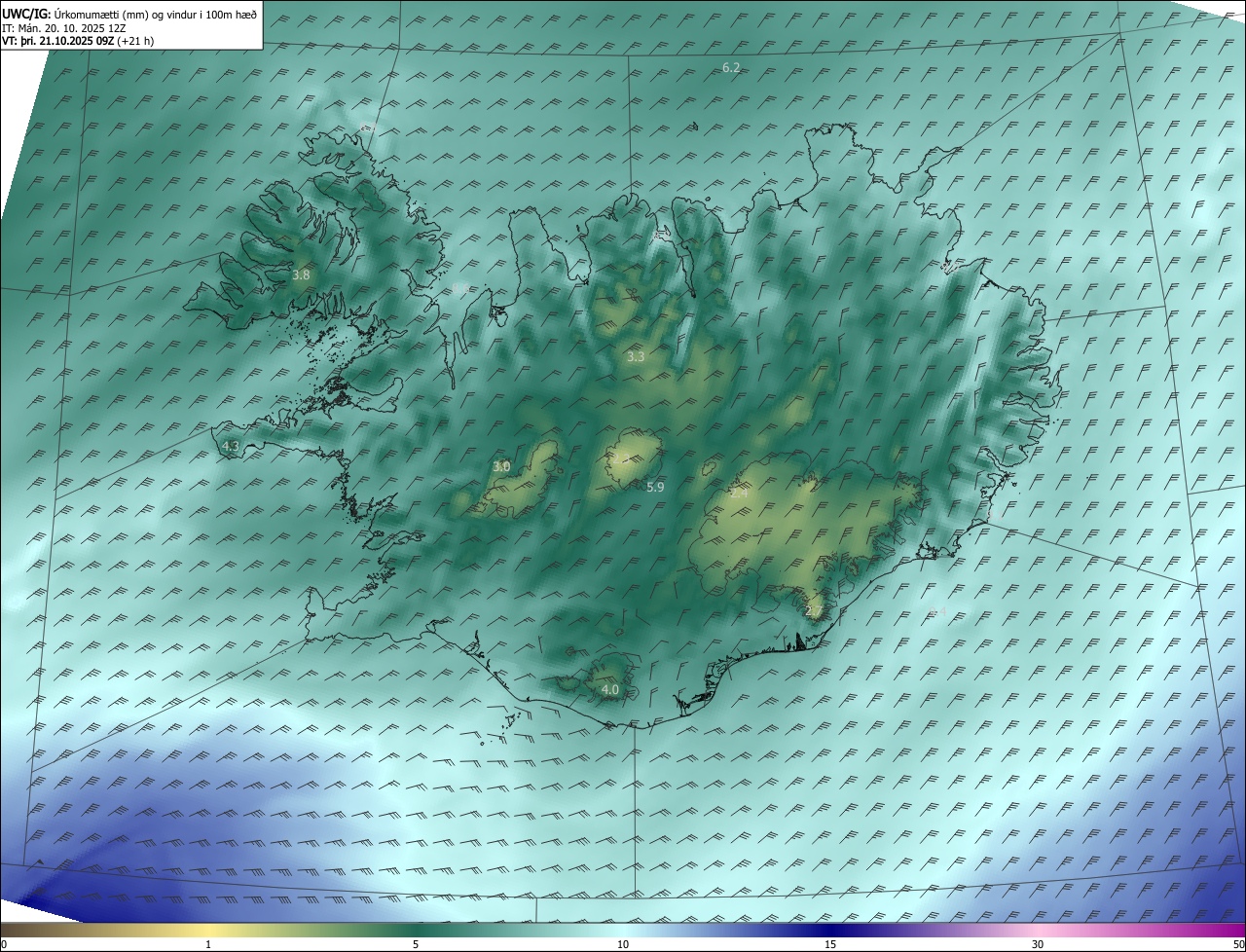Click the 5.9 value beside the central glacier
Viewport: 1246px width, 952px height.
(655, 487)
